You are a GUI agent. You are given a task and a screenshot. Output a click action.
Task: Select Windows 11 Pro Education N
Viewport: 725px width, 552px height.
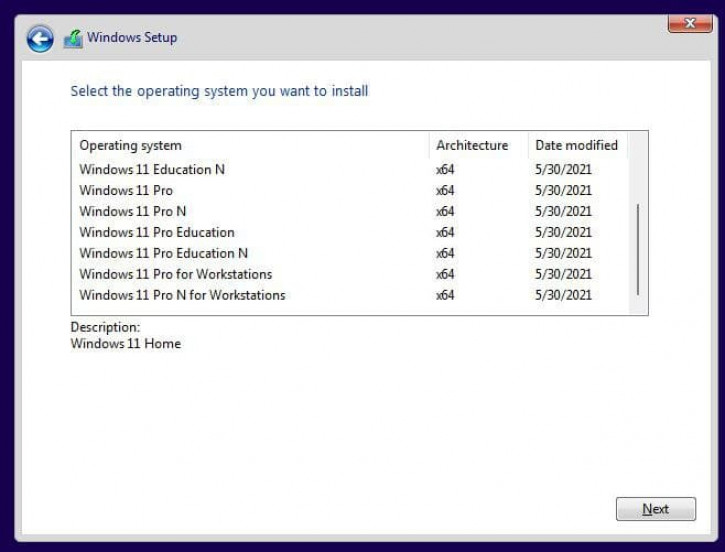click(x=350, y=253)
